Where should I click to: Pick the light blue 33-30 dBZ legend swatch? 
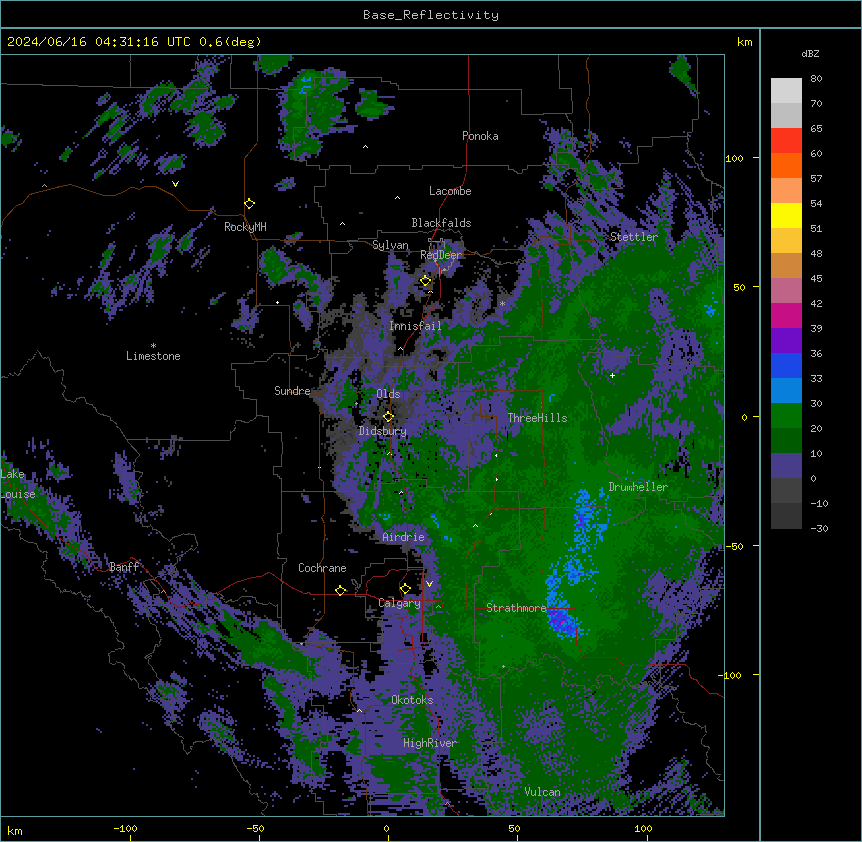(786, 391)
